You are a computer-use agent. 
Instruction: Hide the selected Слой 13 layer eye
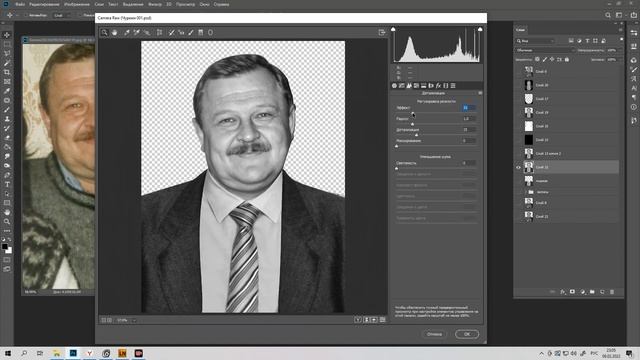518,167
